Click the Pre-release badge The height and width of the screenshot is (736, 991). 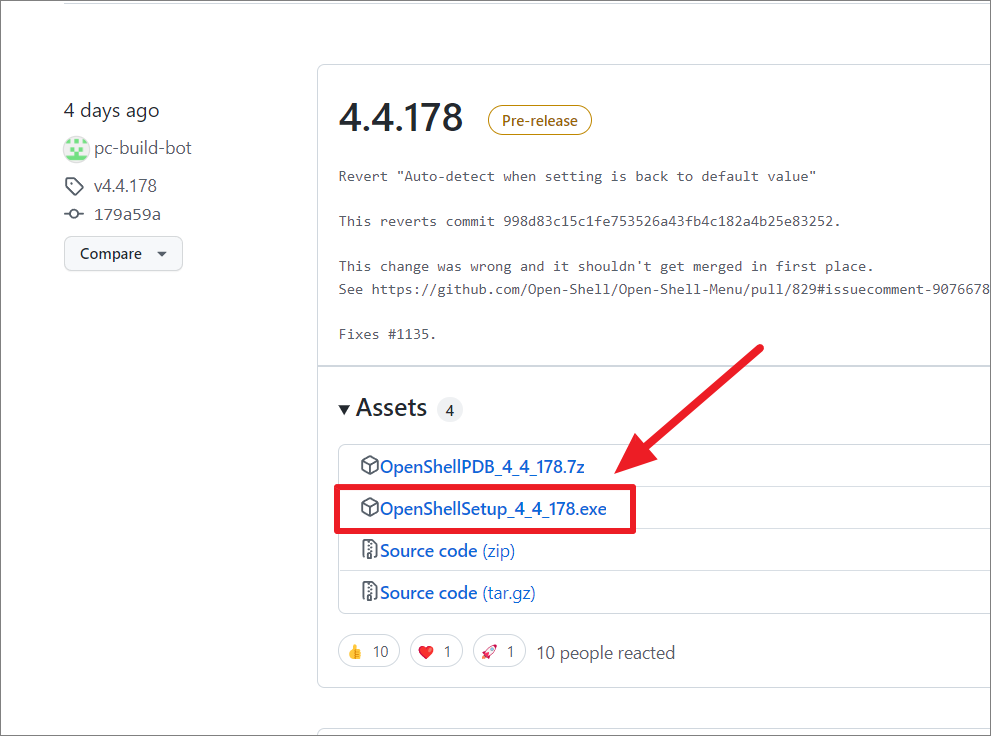540,120
